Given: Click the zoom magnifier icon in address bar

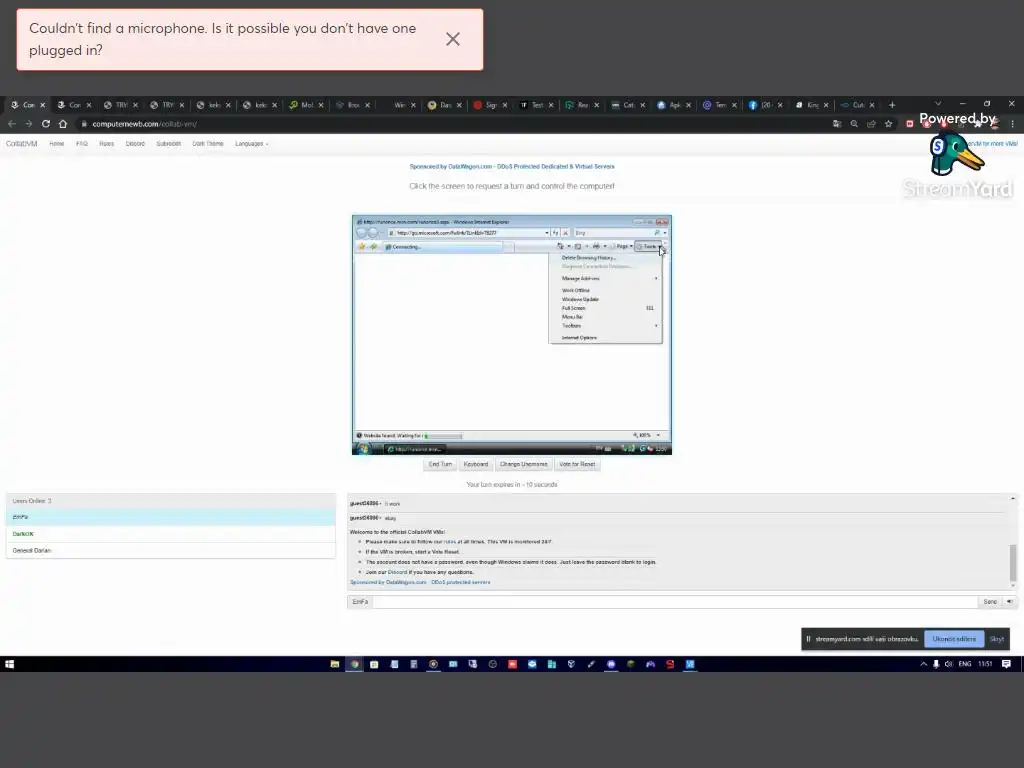Looking at the screenshot, I should click(x=854, y=123).
